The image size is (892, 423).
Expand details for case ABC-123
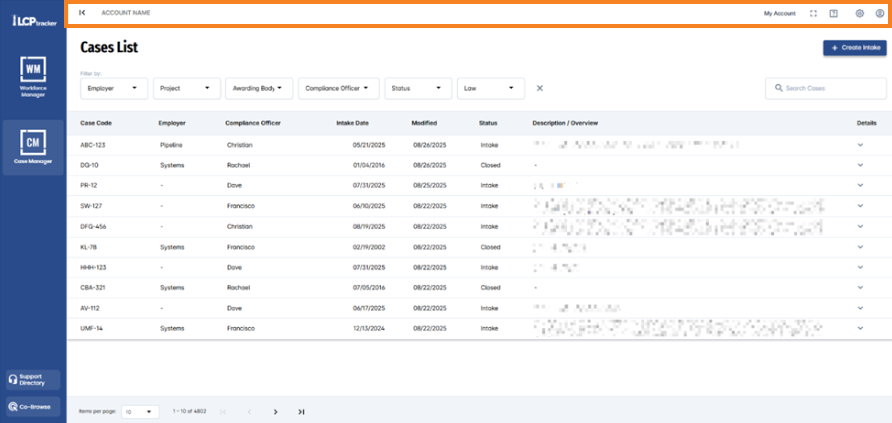click(x=860, y=145)
